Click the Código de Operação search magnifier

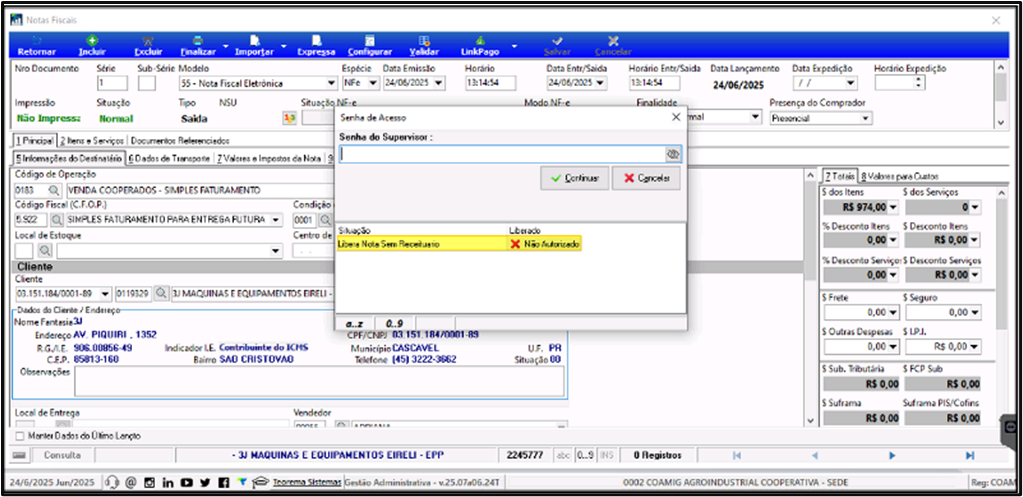coord(53,190)
